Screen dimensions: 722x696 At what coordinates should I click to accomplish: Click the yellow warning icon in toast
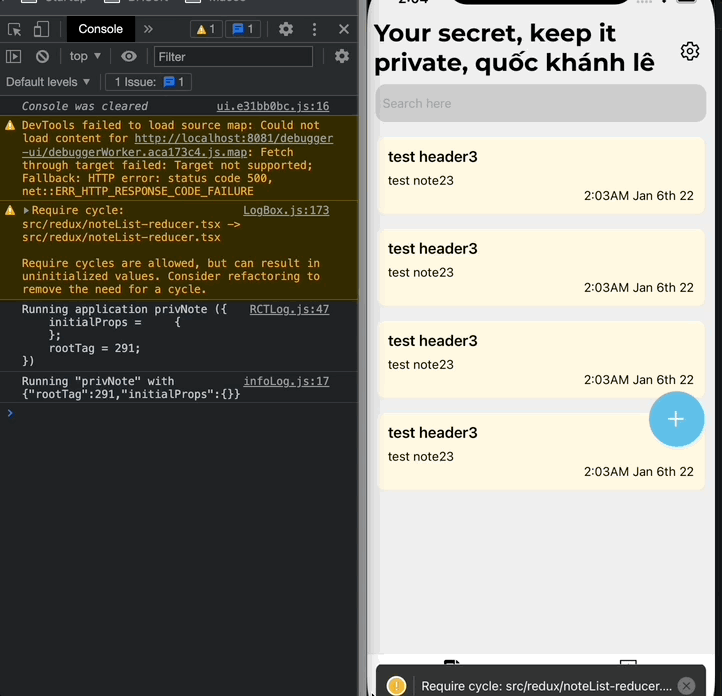click(396, 686)
